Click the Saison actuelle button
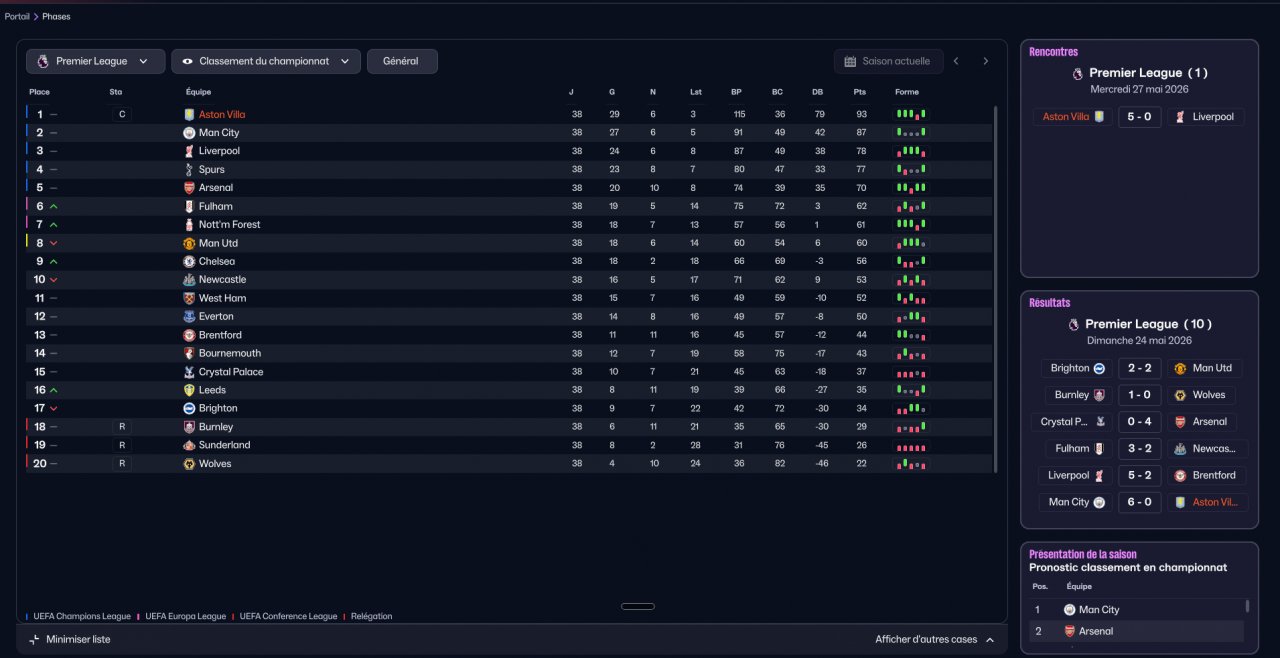This screenshot has height=658, width=1280. pos(889,61)
